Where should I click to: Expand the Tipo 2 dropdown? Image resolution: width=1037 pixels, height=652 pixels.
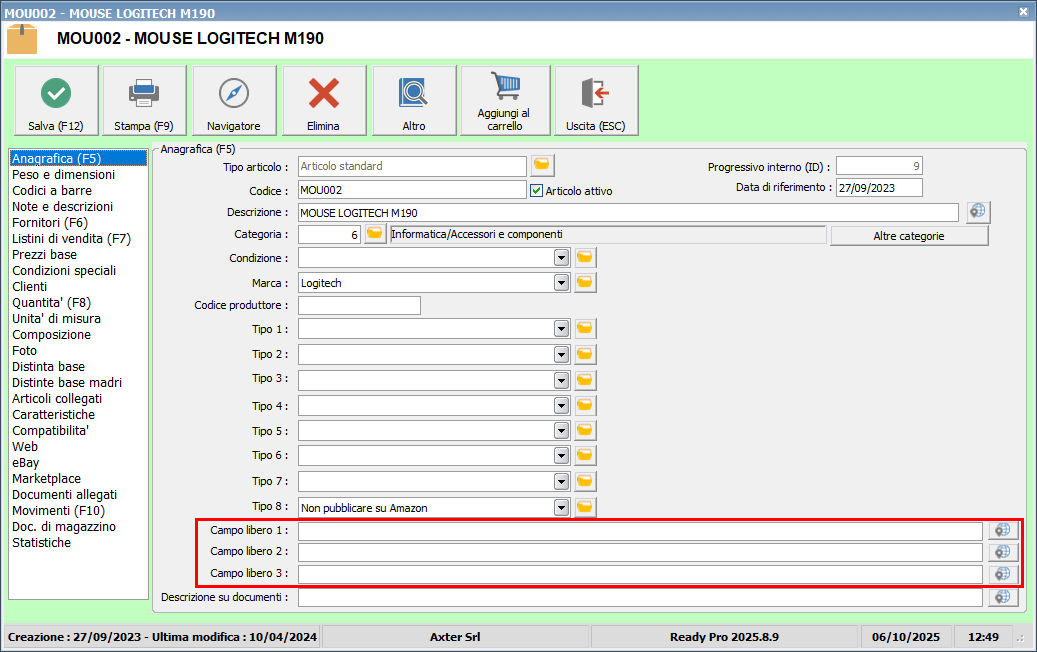pos(561,354)
